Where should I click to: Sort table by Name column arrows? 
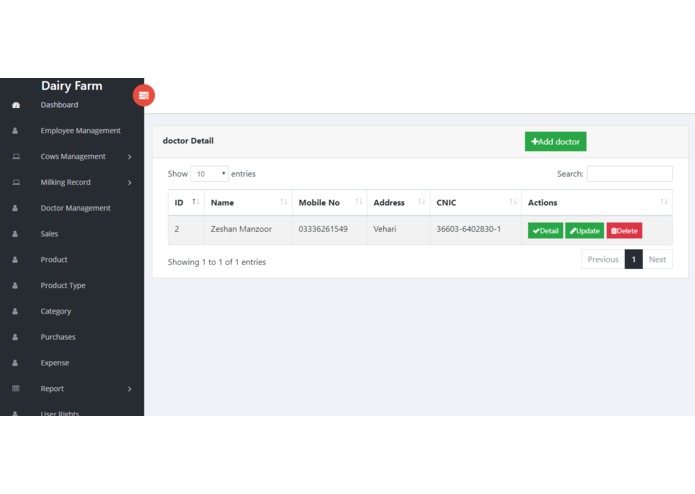(284, 202)
